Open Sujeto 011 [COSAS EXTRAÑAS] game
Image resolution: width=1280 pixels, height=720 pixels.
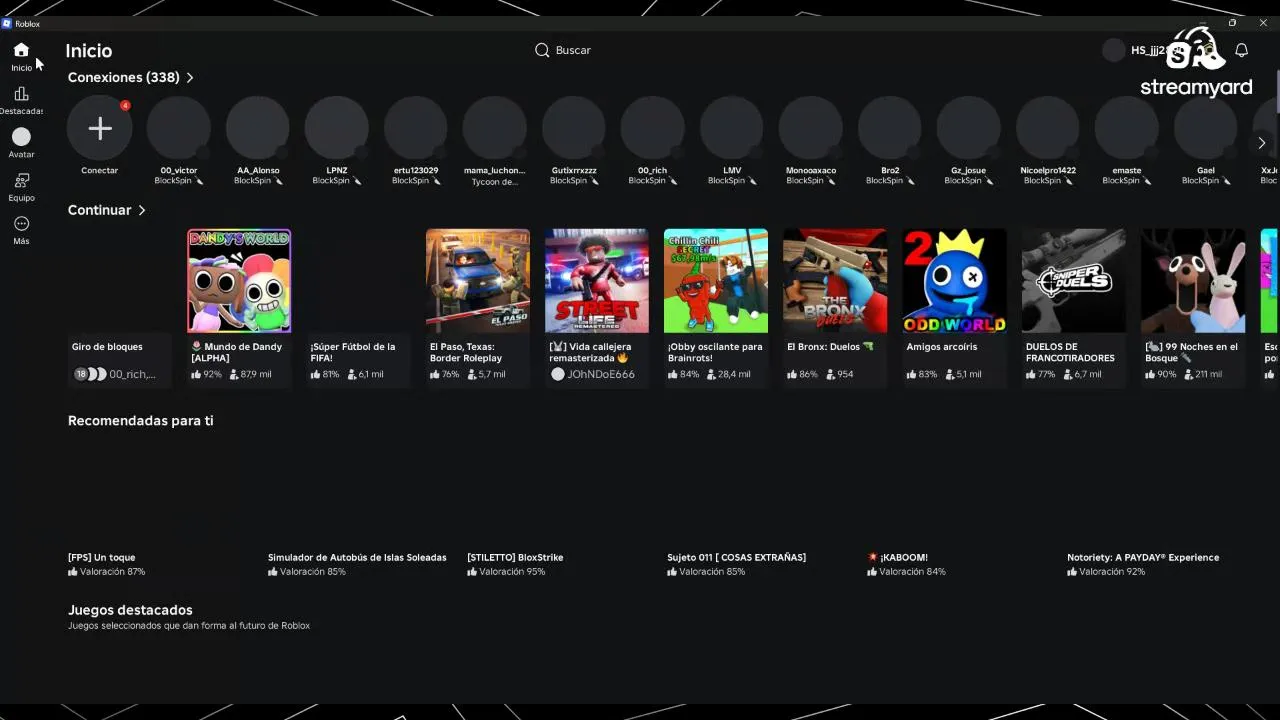(737, 558)
